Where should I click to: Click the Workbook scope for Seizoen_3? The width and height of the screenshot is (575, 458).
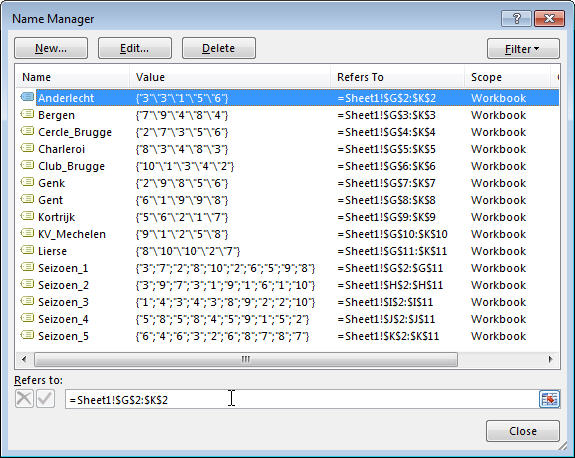(x=498, y=302)
